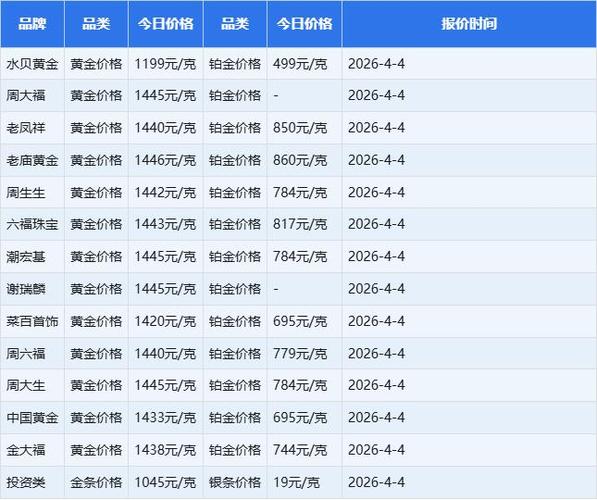Image resolution: width=597 pixels, height=500 pixels.
Task: Click the 1420元/克 gold price
Action: pyautogui.click(x=165, y=321)
